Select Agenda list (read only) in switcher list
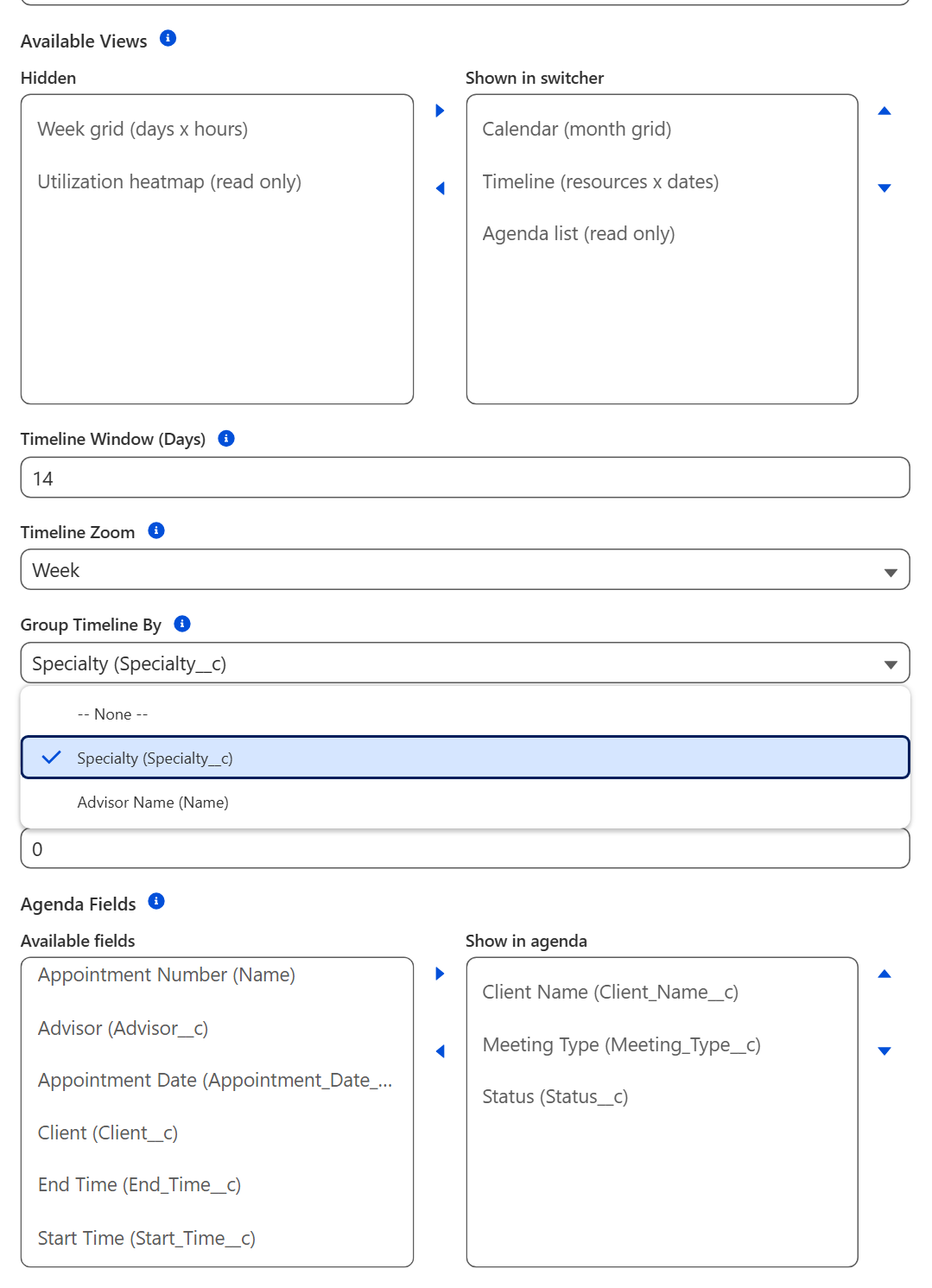Viewport: 932px width, 1288px height. [x=662, y=233]
